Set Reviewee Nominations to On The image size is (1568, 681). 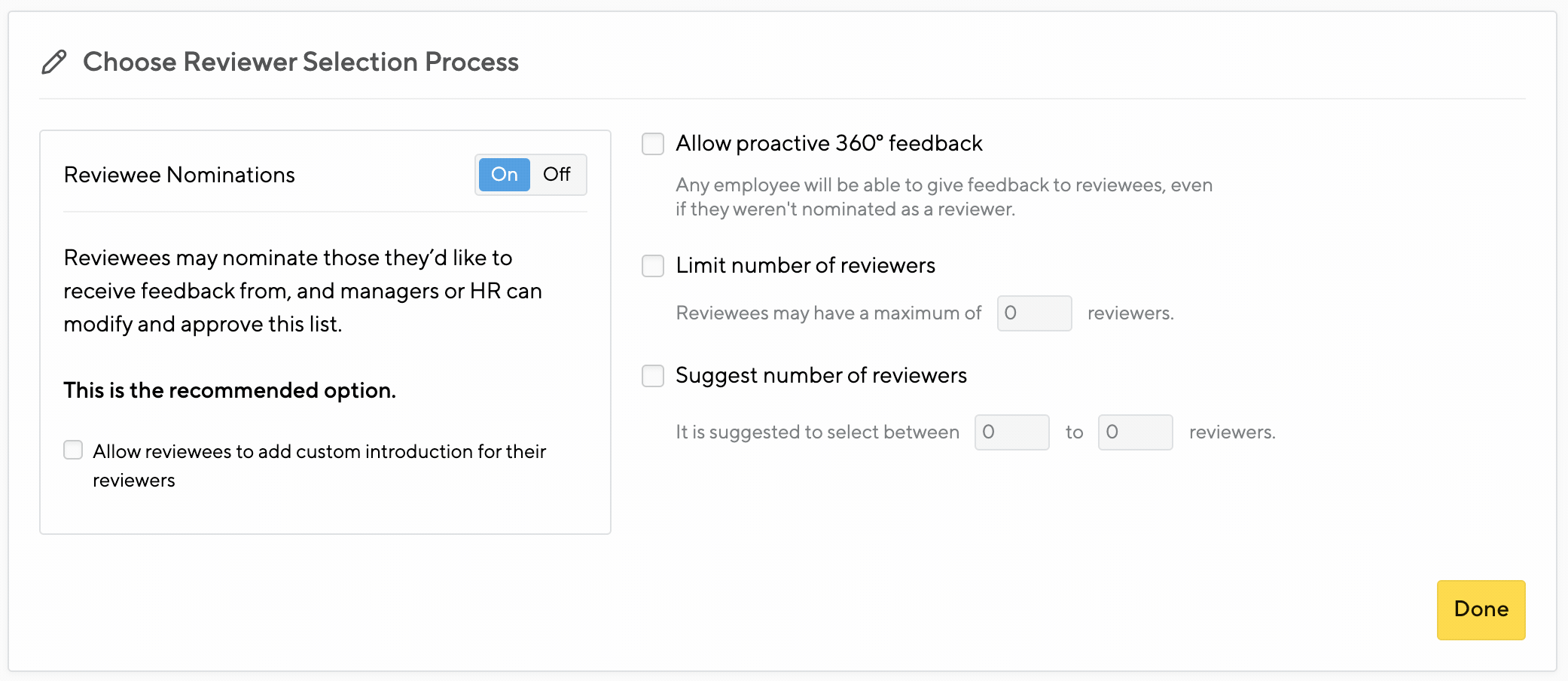pyautogui.click(x=504, y=174)
